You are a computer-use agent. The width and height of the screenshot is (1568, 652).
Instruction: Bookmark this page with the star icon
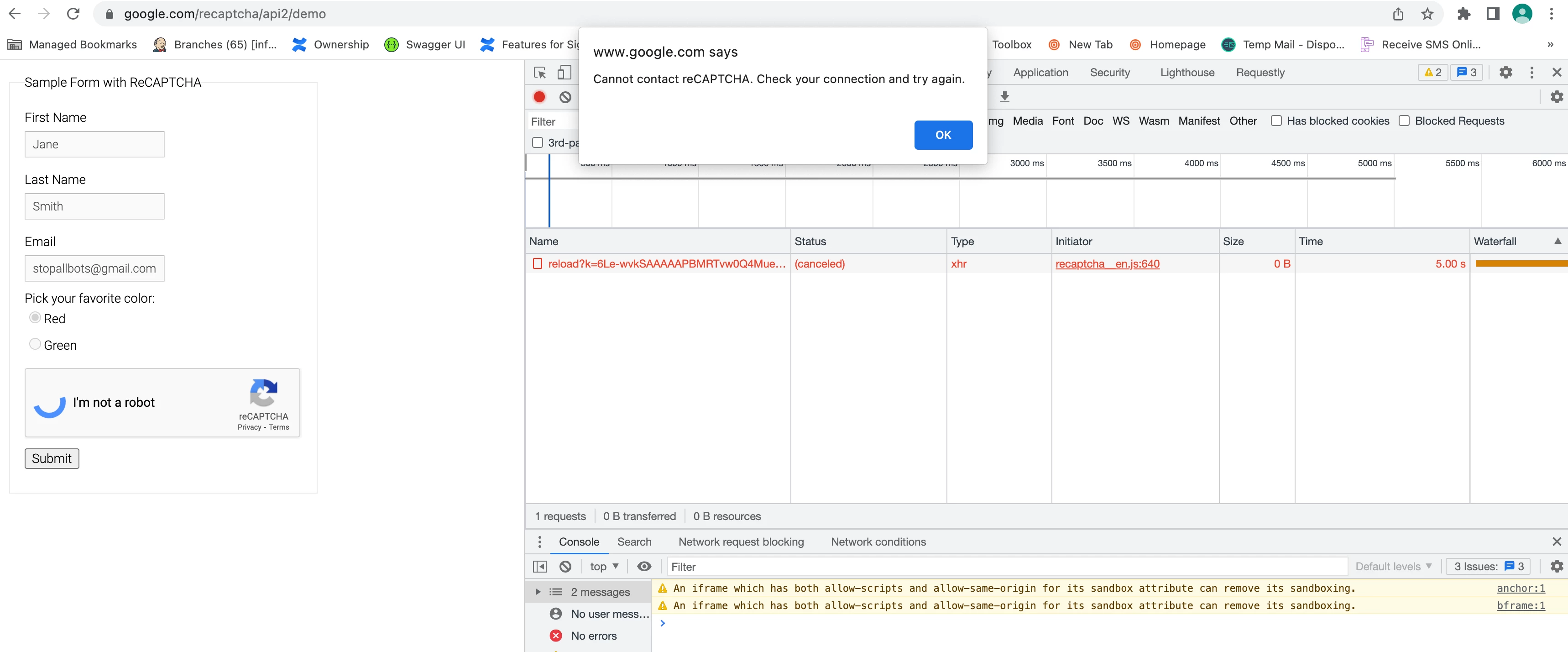coord(1427,13)
